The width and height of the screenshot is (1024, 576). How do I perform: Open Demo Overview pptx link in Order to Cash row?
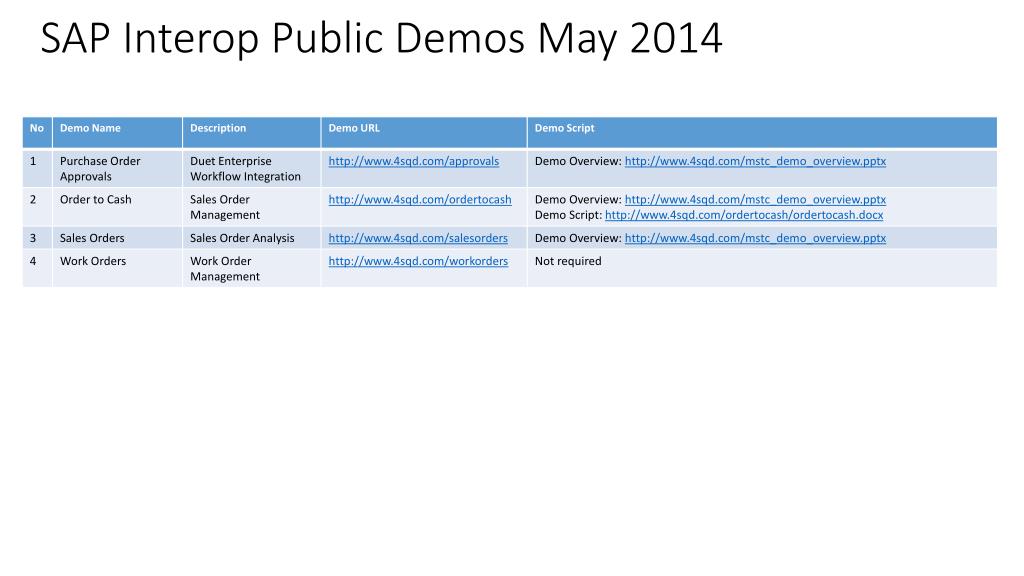(x=755, y=200)
